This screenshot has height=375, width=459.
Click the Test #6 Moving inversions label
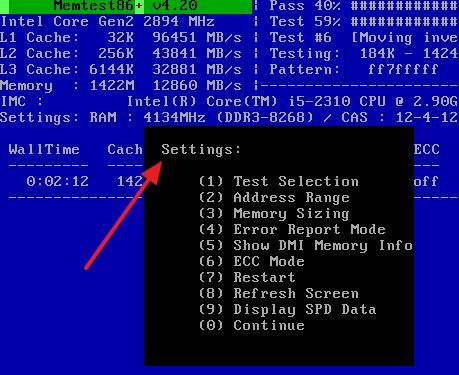(x=364, y=38)
